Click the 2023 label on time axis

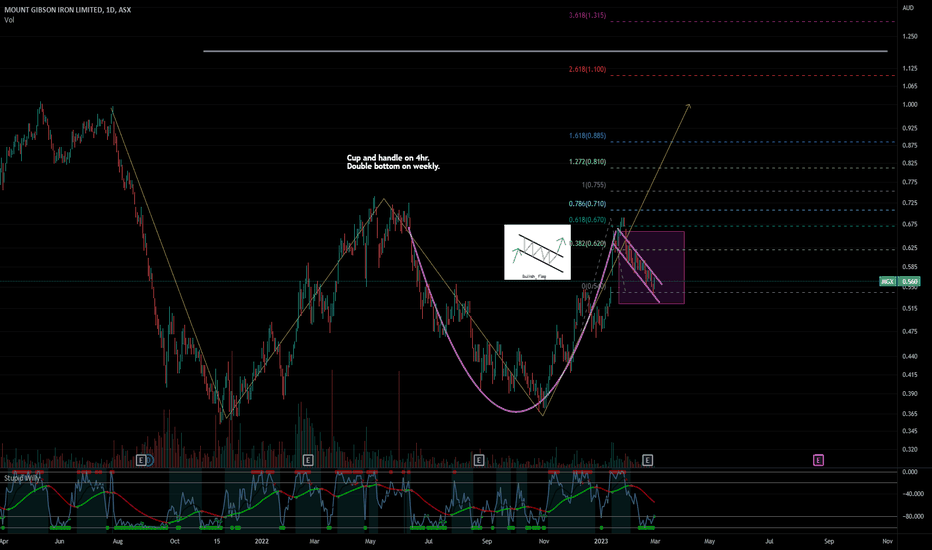click(601, 542)
